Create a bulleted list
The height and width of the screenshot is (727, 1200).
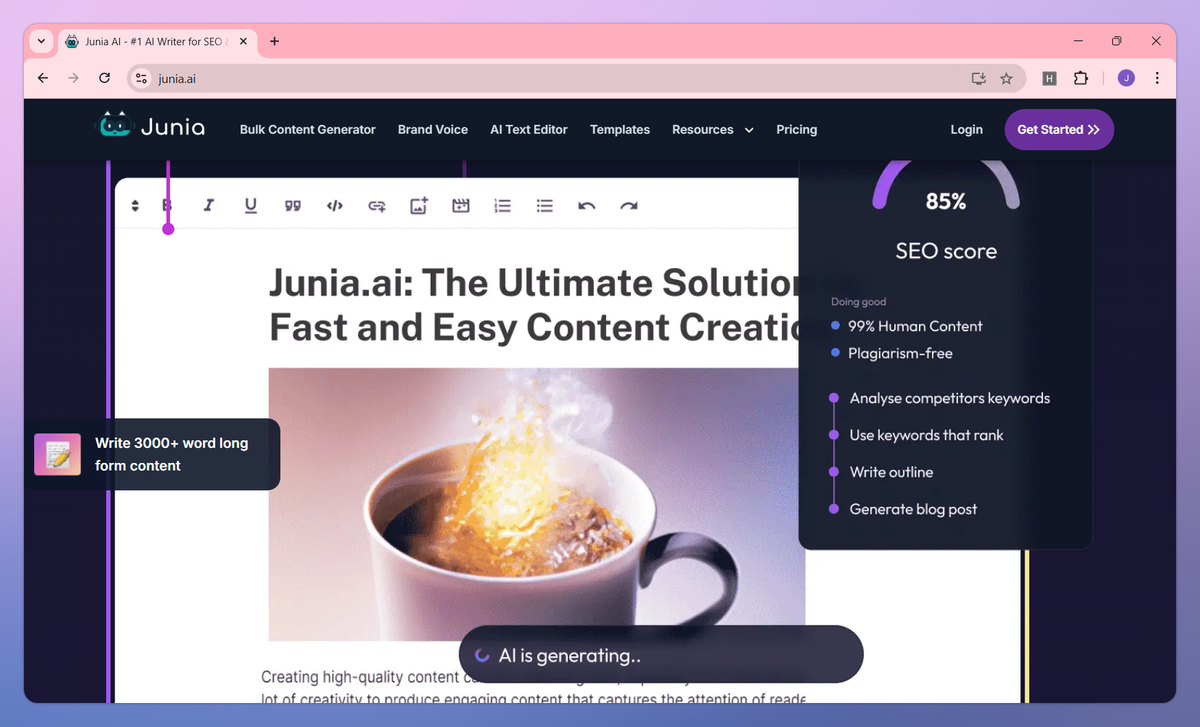[x=545, y=206]
